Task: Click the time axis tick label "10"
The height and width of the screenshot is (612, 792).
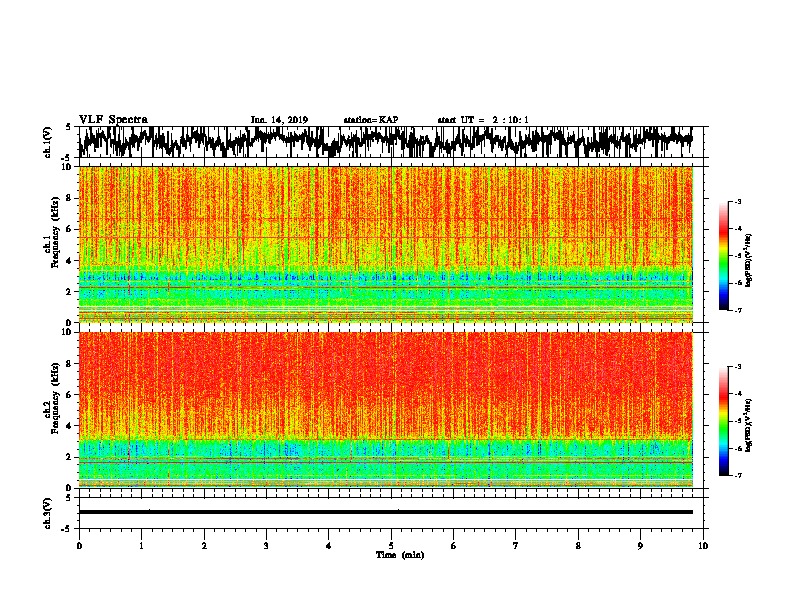Action: pyautogui.click(x=703, y=546)
